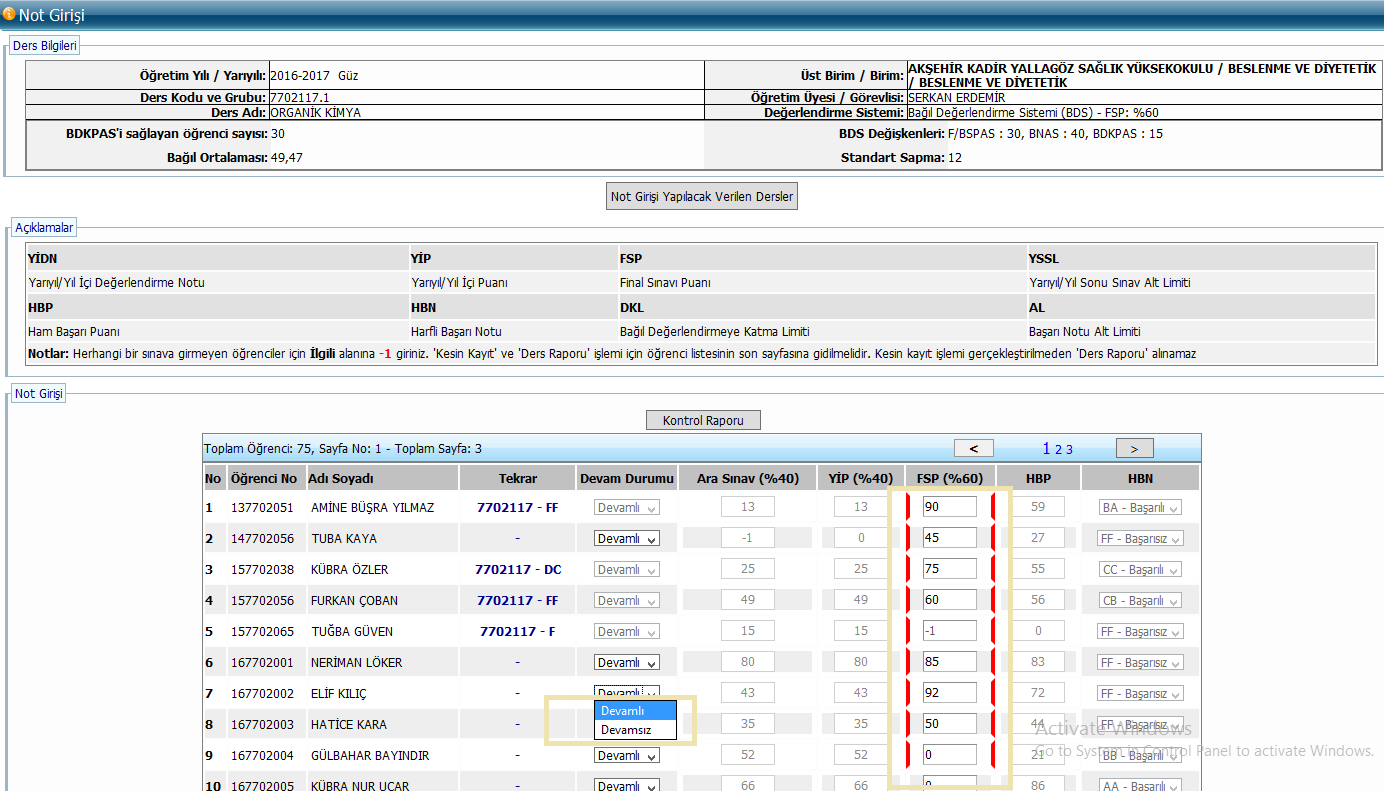Click course code value 7702117.1
This screenshot has width=1384, height=791.
(x=300, y=98)
